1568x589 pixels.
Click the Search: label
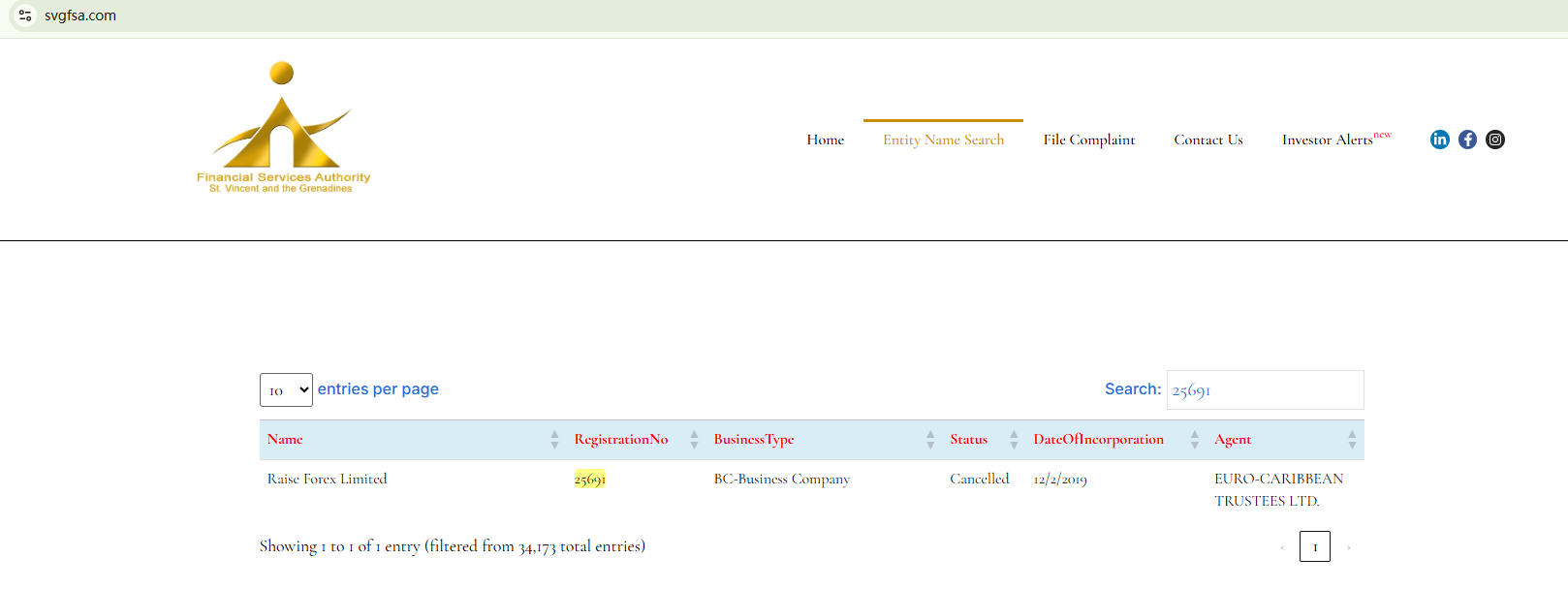point(1133,388)
